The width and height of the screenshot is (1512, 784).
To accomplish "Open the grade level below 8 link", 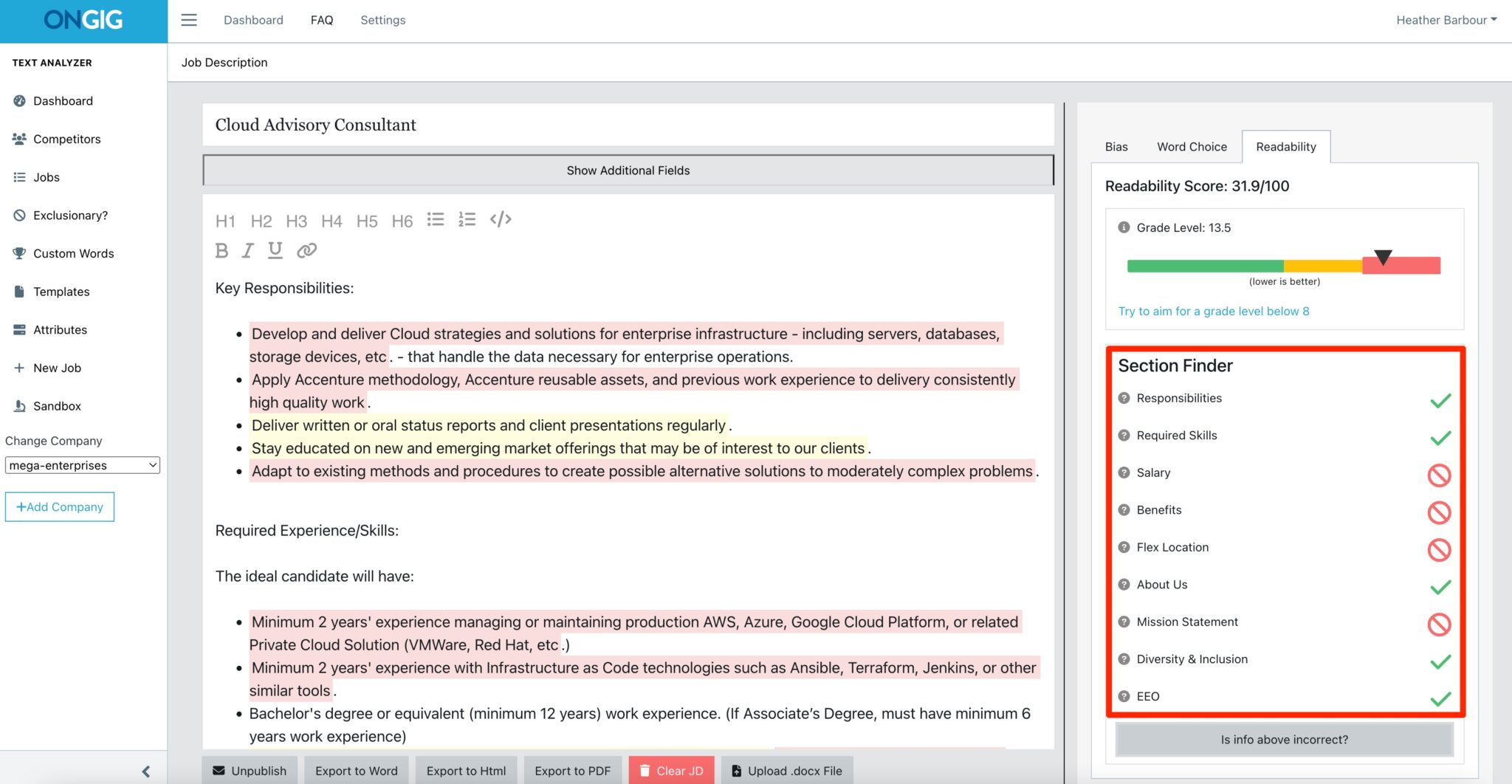I will (x=1213, y=311).
